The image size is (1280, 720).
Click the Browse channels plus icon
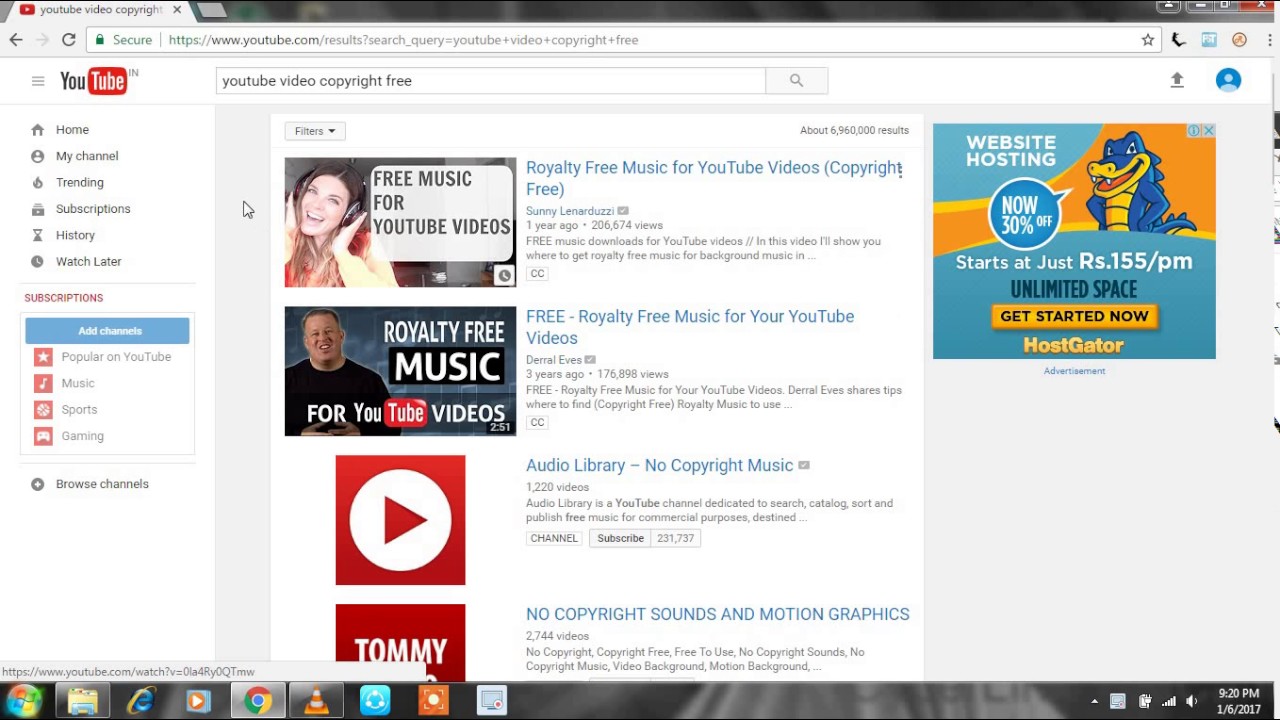pyautogui.click(x=37, y=484)
